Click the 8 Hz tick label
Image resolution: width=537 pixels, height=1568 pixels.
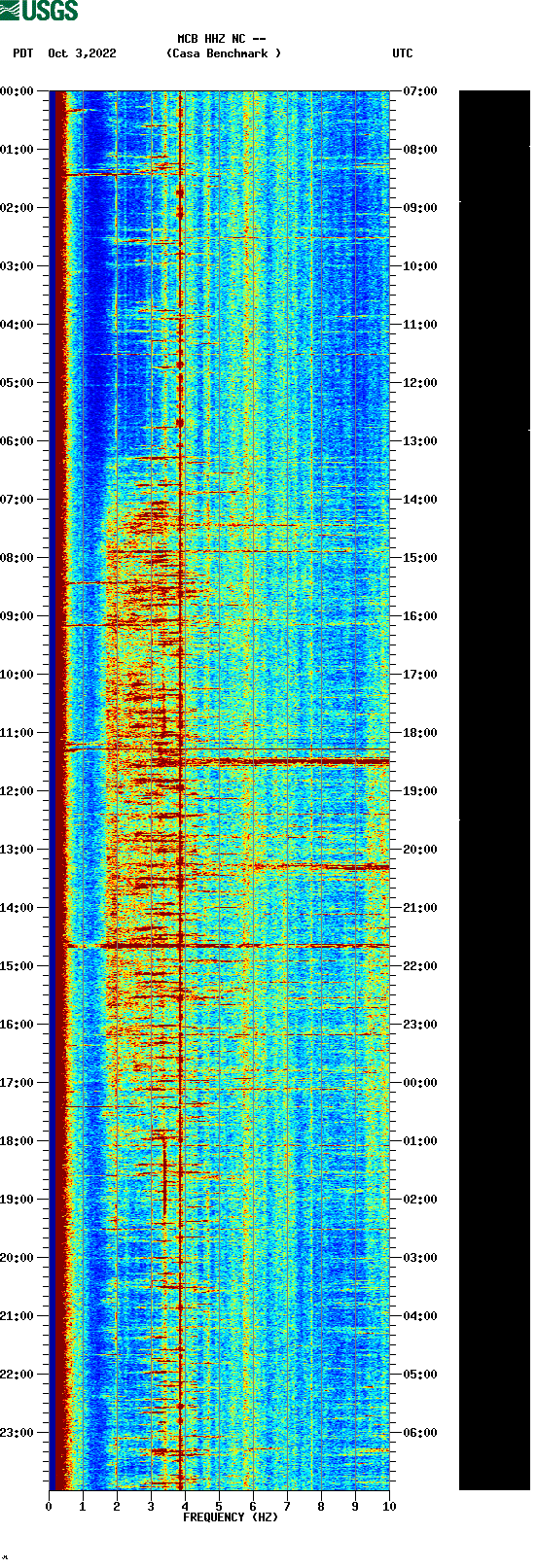[321, 1507]
